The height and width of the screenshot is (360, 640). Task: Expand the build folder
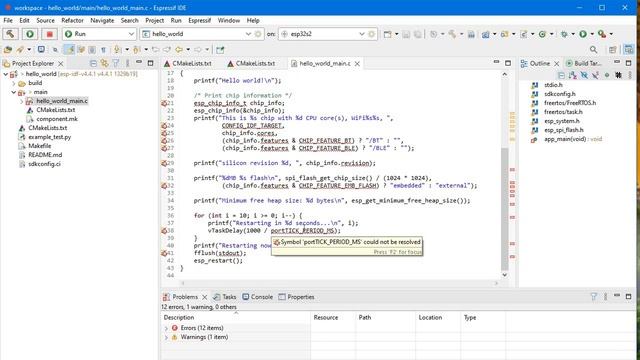[x=13, y=83]
